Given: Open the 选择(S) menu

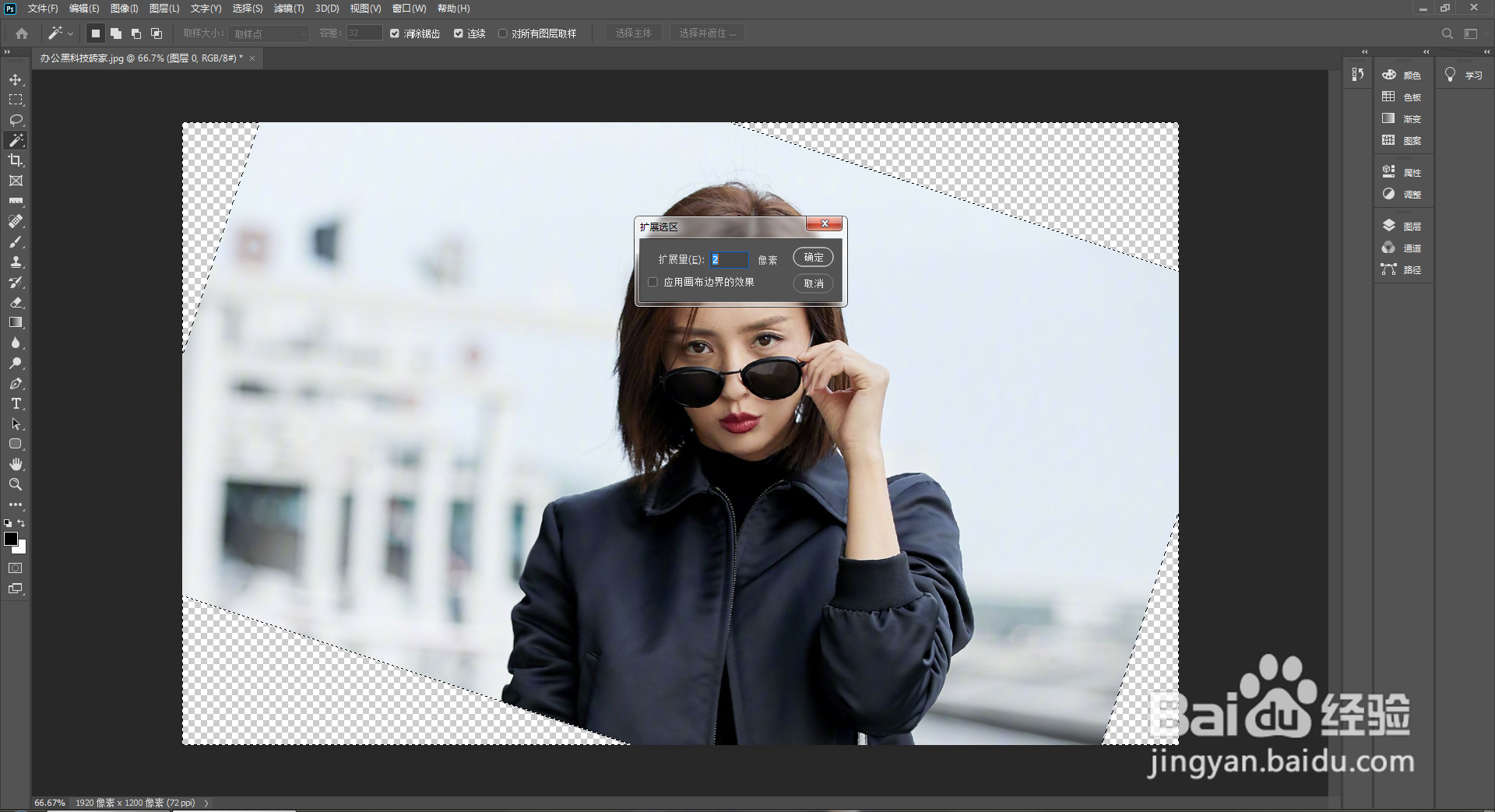Looking at the screenshot, I should pos(248,9).
